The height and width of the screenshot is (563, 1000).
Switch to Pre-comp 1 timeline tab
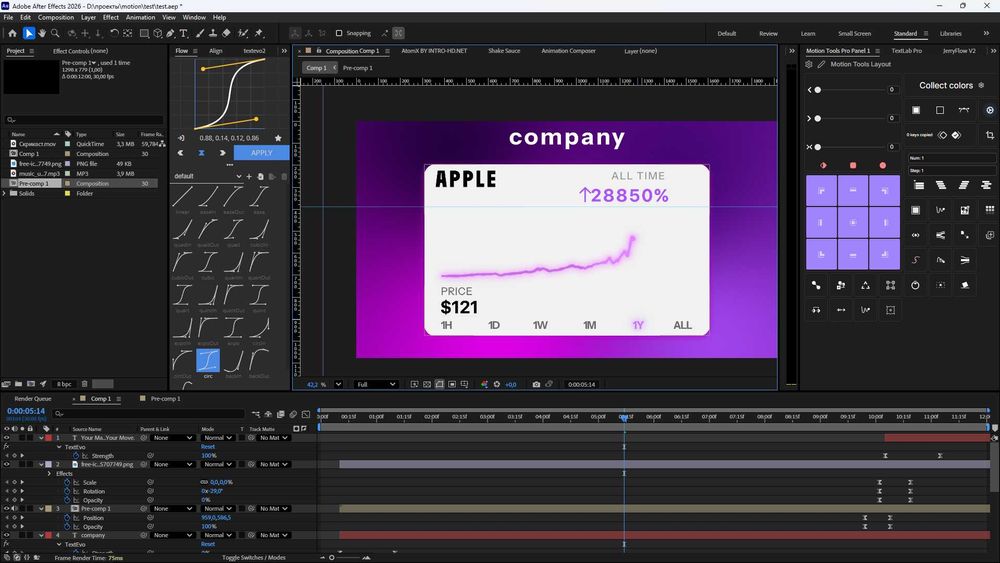click(165, 398)
